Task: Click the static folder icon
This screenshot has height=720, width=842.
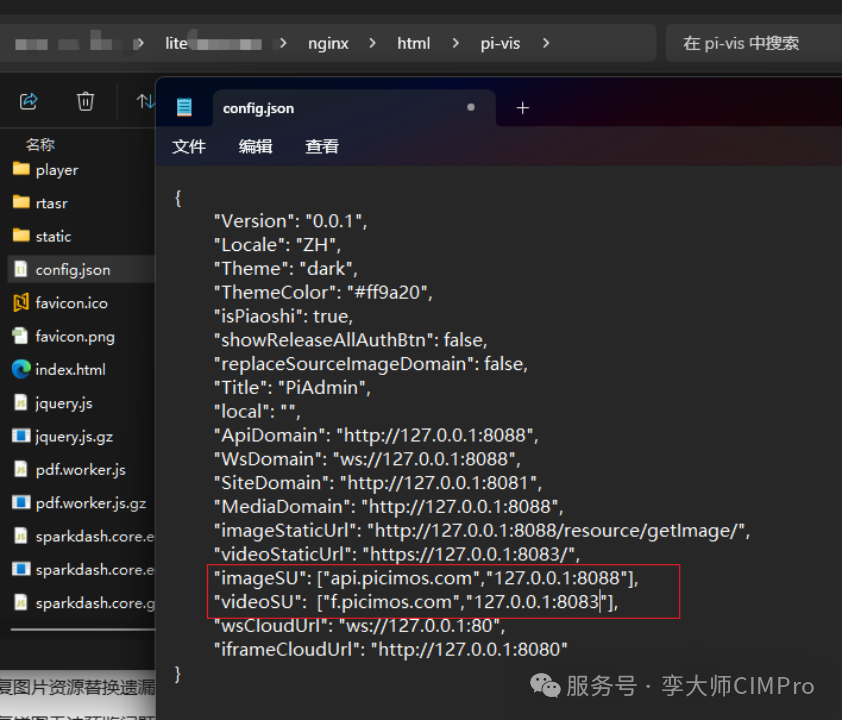Action: click(x=21, y=235)
